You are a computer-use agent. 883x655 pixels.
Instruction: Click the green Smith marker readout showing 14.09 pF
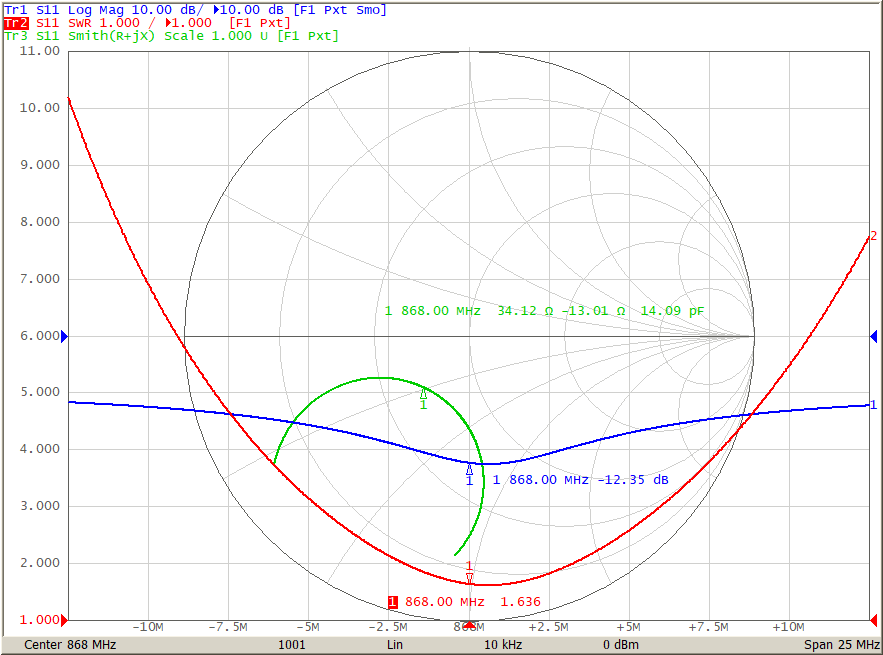coord(544,311)
